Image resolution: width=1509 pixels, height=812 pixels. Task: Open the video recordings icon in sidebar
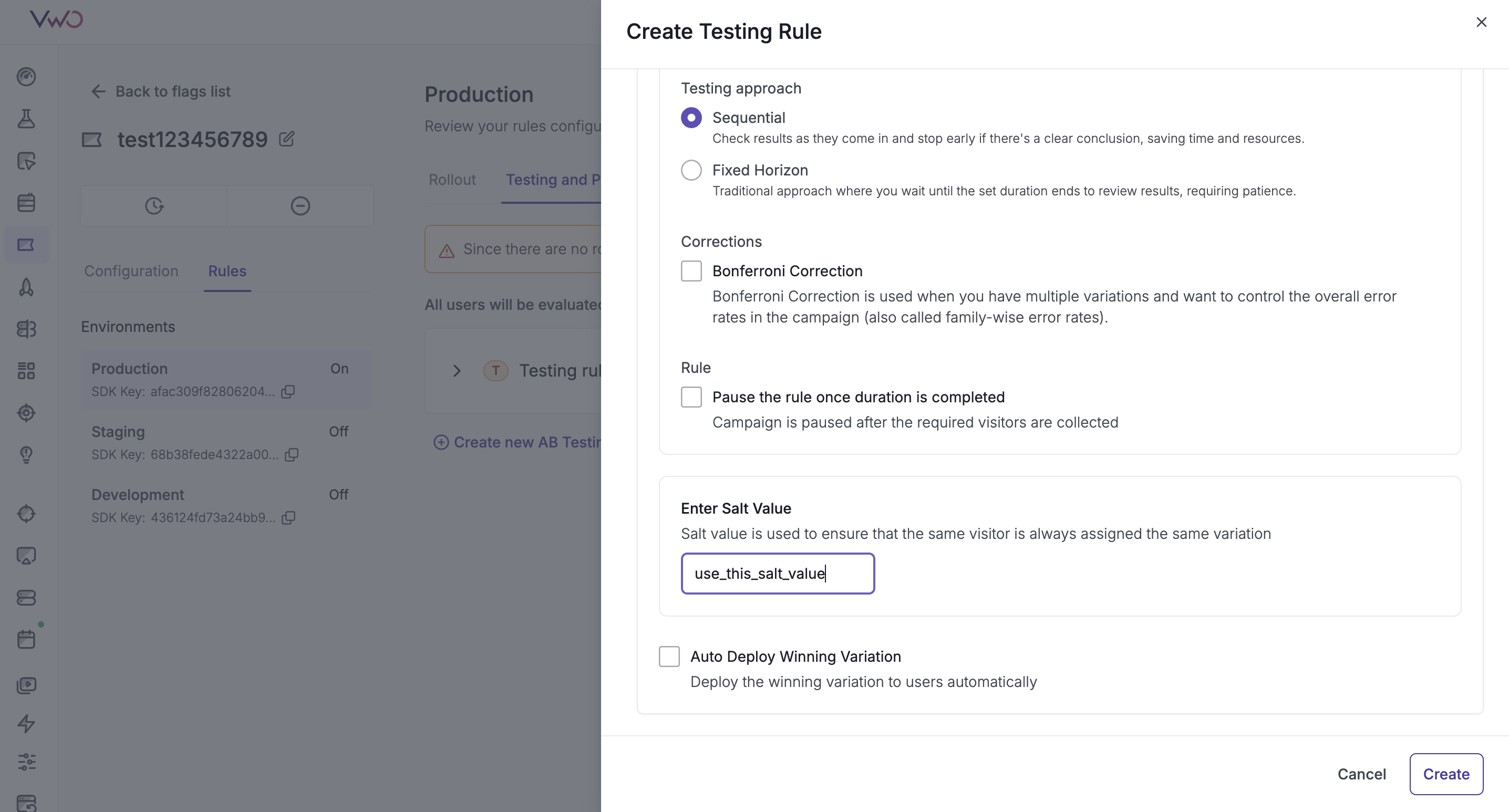point(26,685)
